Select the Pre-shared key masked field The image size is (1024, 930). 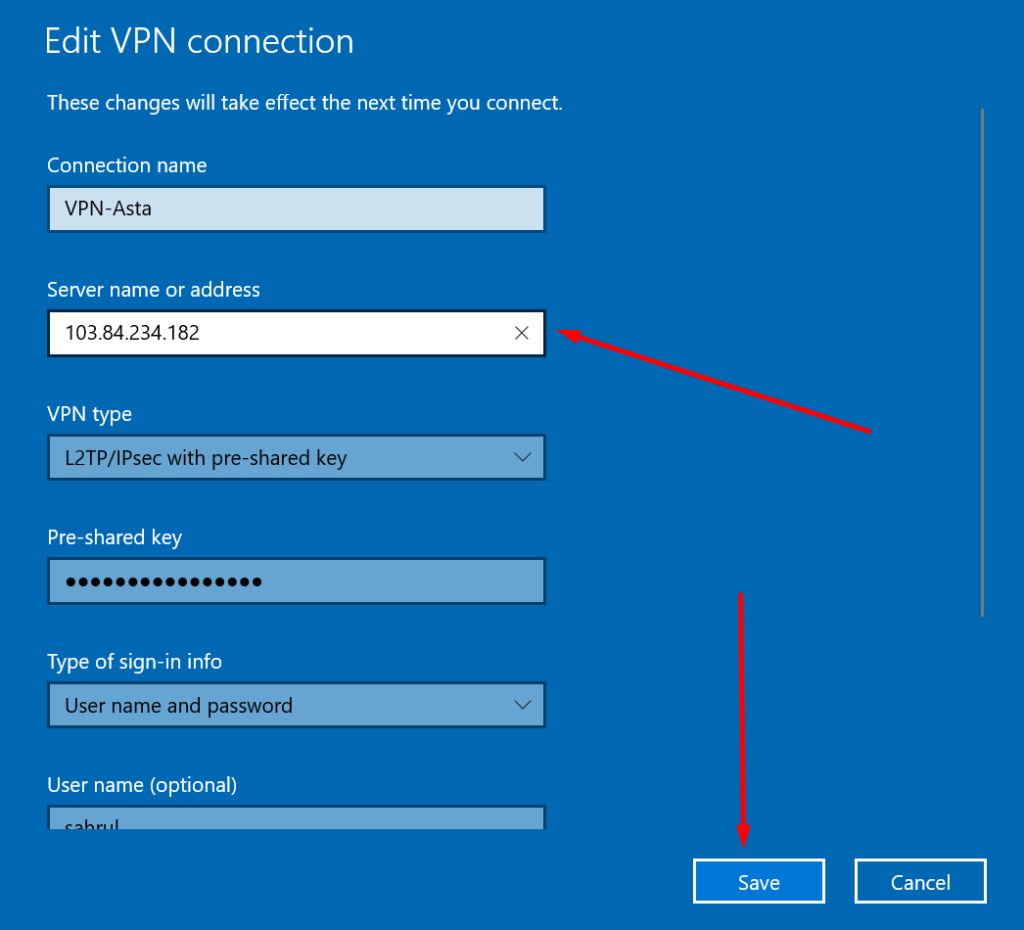click(x=296, y=582)
